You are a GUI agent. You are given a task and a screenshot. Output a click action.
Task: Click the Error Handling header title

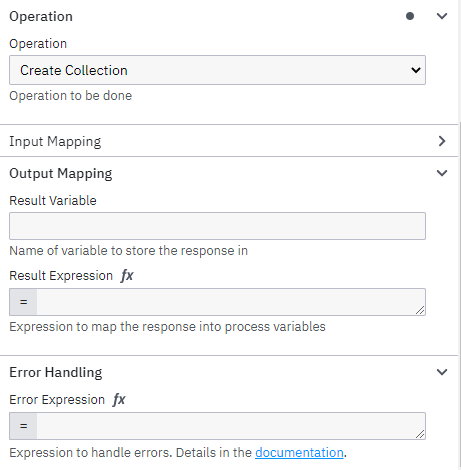click(x=56, y=372)
